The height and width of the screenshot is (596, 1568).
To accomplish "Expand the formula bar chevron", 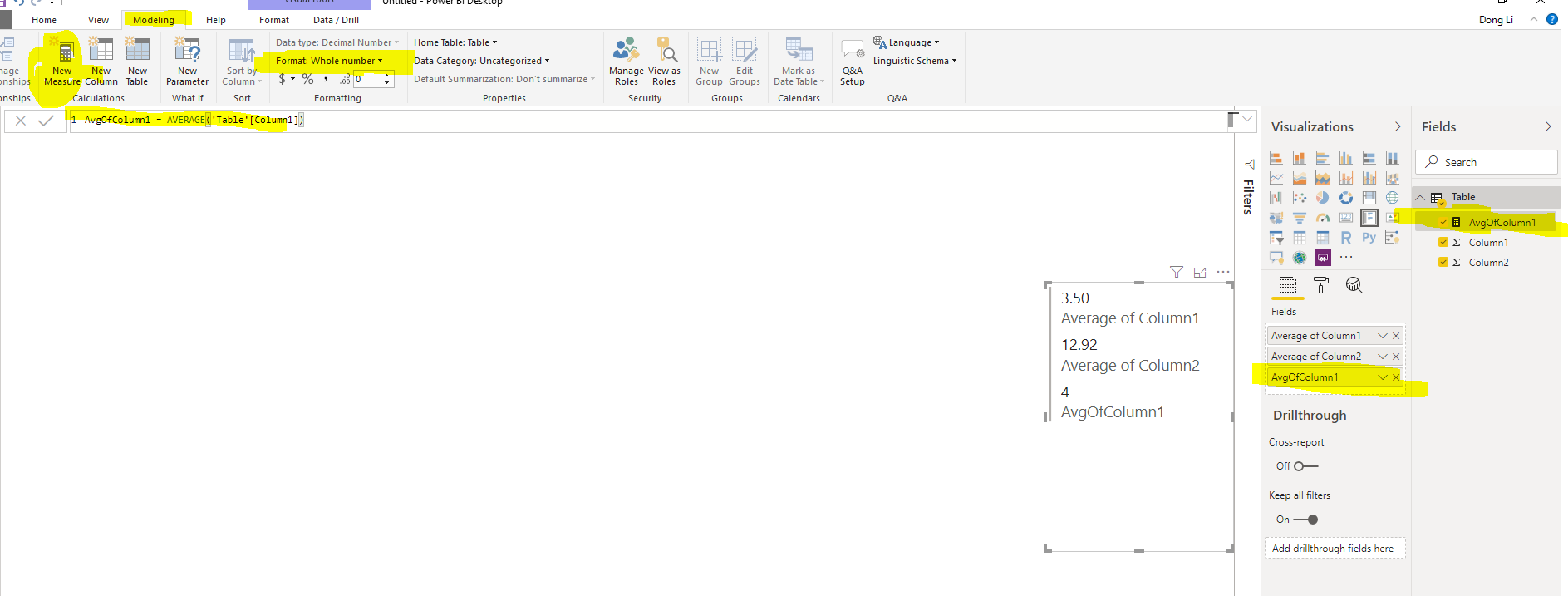I will [x=1247, y=120].
